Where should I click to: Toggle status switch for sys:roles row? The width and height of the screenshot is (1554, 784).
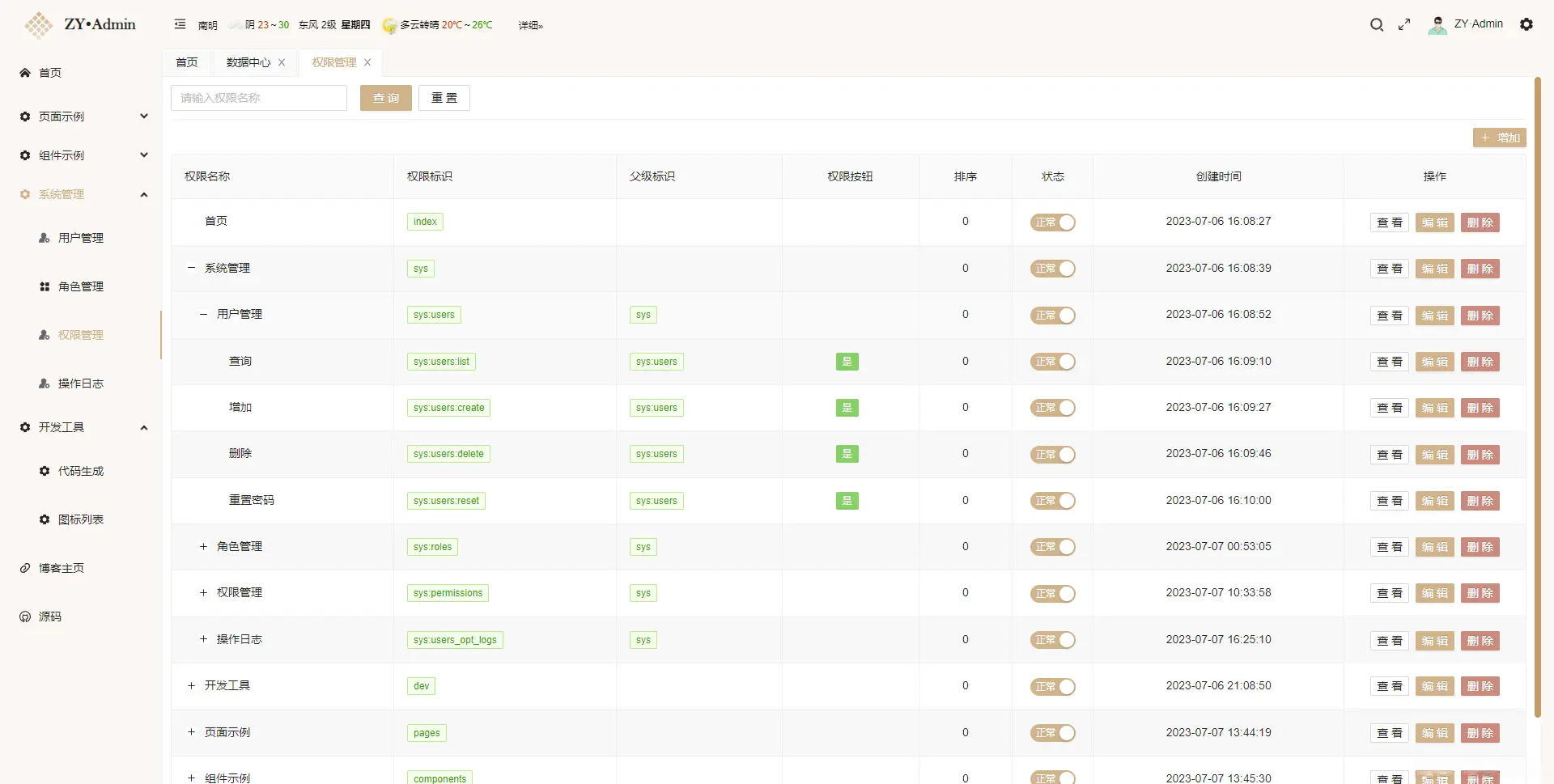point(1052,547)
